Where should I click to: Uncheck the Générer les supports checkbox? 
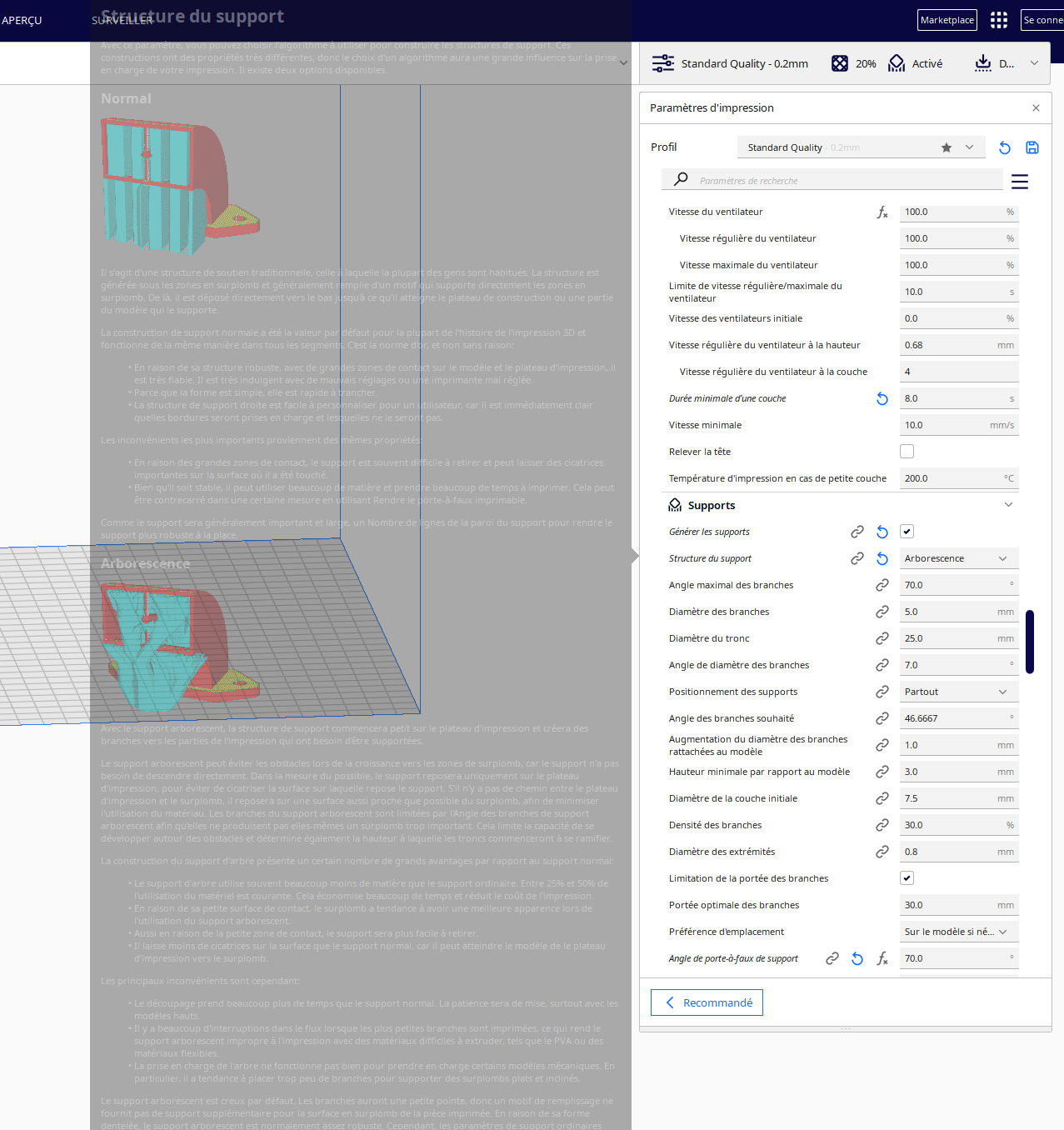click(x=907, y=532)
